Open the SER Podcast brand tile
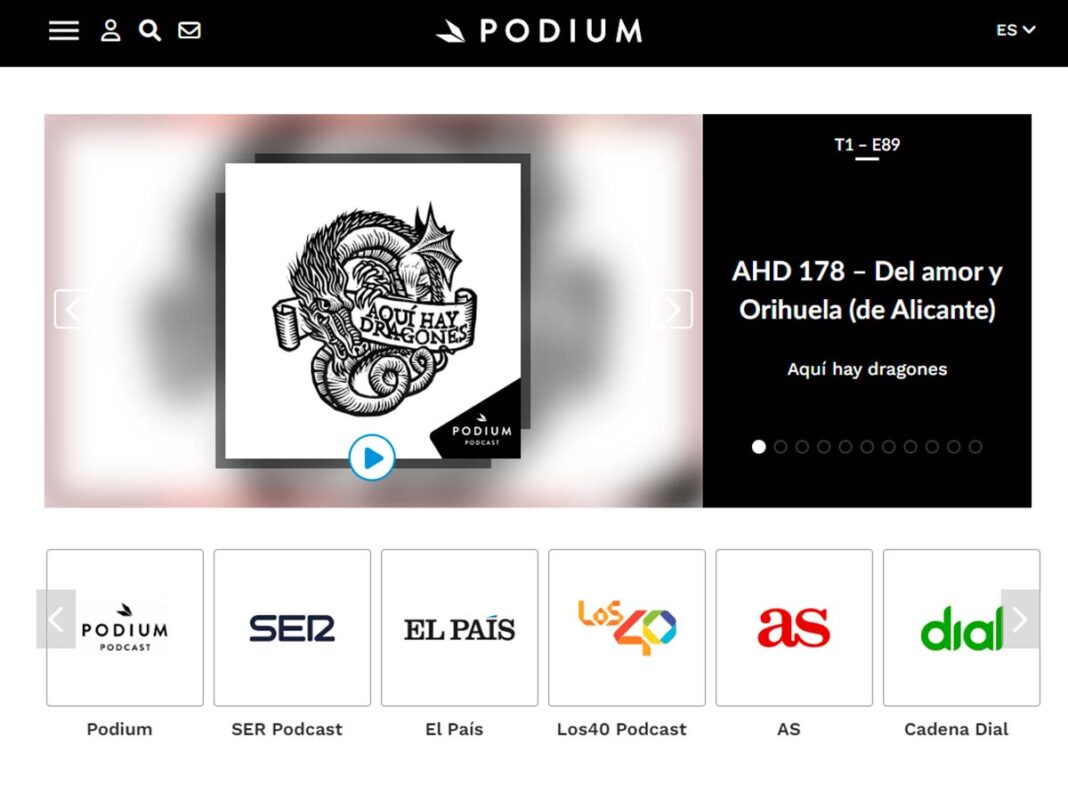Viewport: 1068px width, 802px height. pyautogui.click(x=292, y=628)
